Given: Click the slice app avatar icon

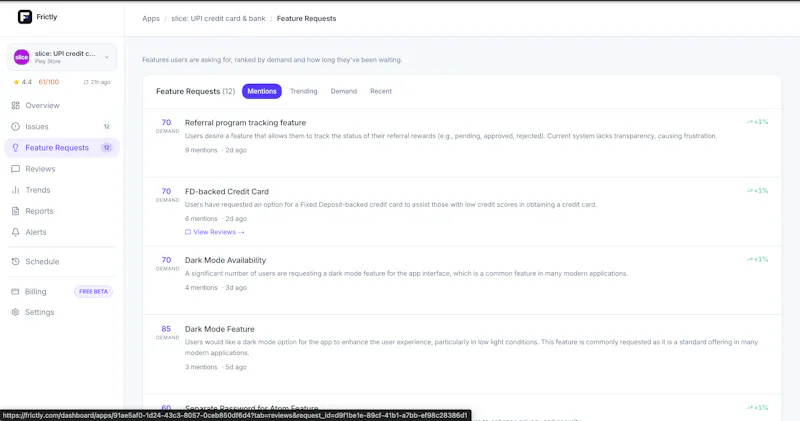Looking at the screenshot, I should coord(21,57).
